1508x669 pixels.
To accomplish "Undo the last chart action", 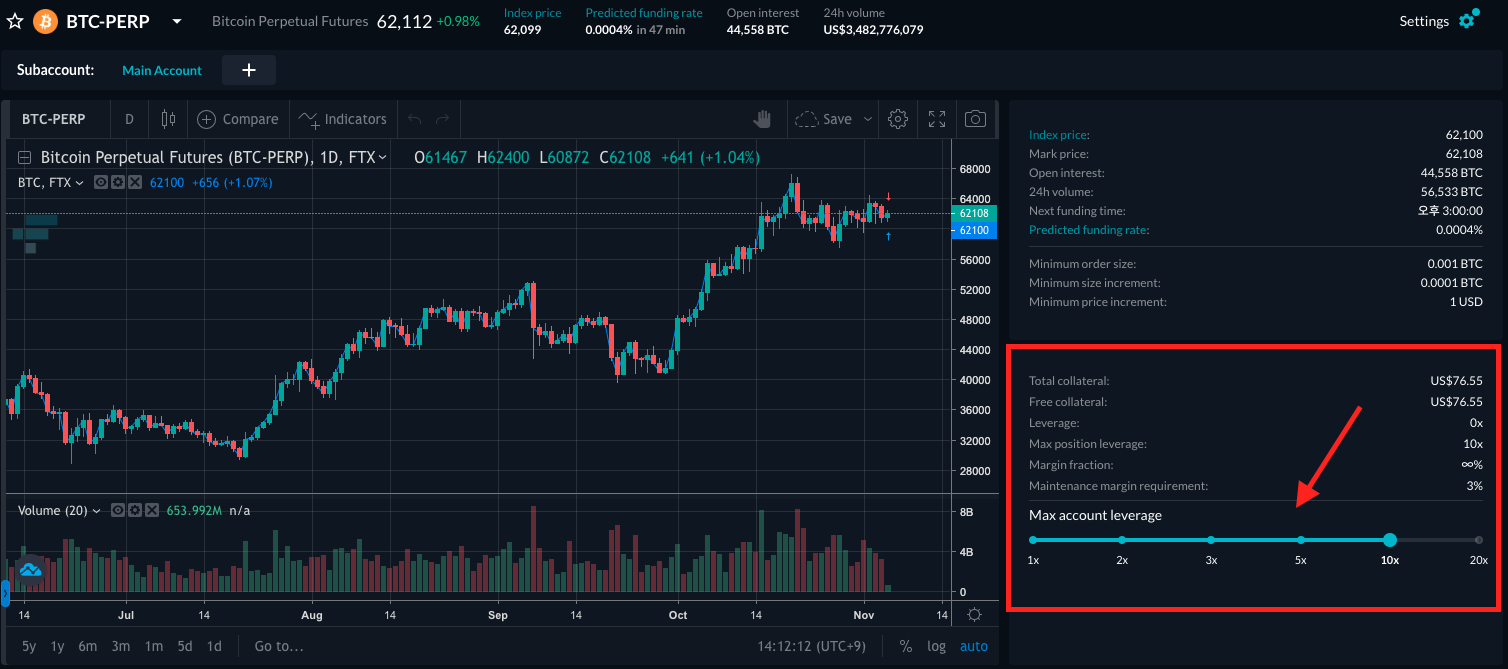I will click(x=415, y=119).
